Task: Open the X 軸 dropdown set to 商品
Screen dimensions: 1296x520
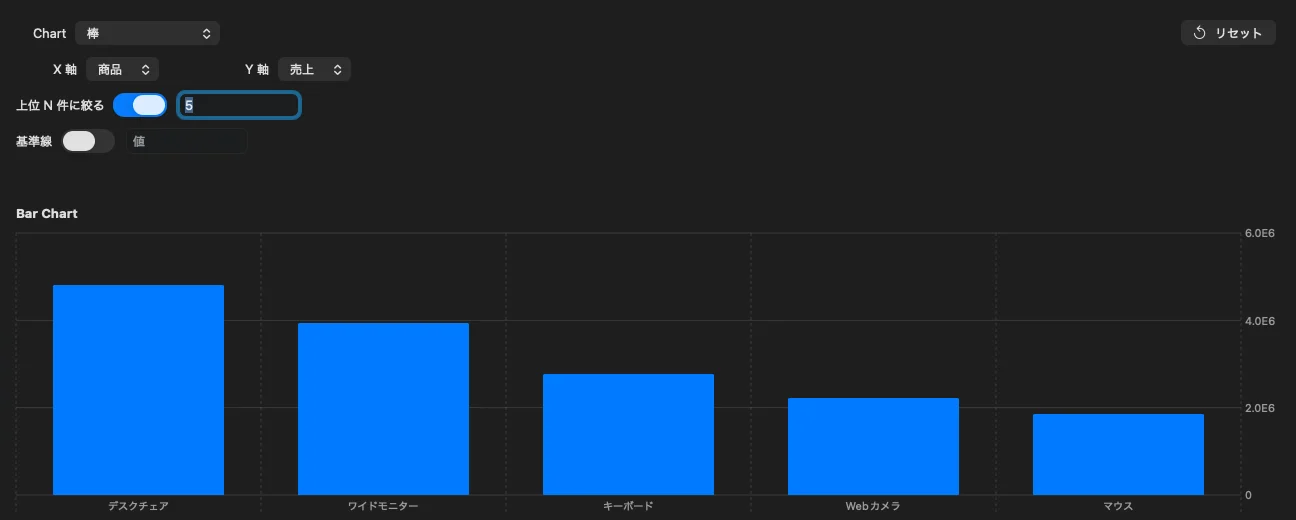Action: (123, 69)
